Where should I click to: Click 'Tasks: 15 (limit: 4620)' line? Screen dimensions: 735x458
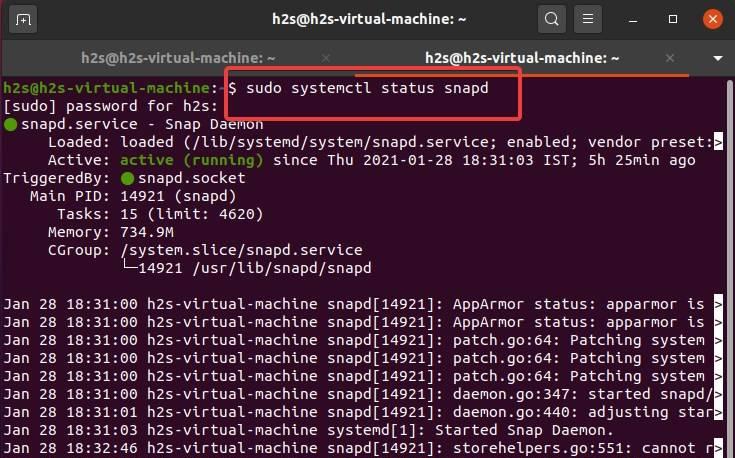160,214
